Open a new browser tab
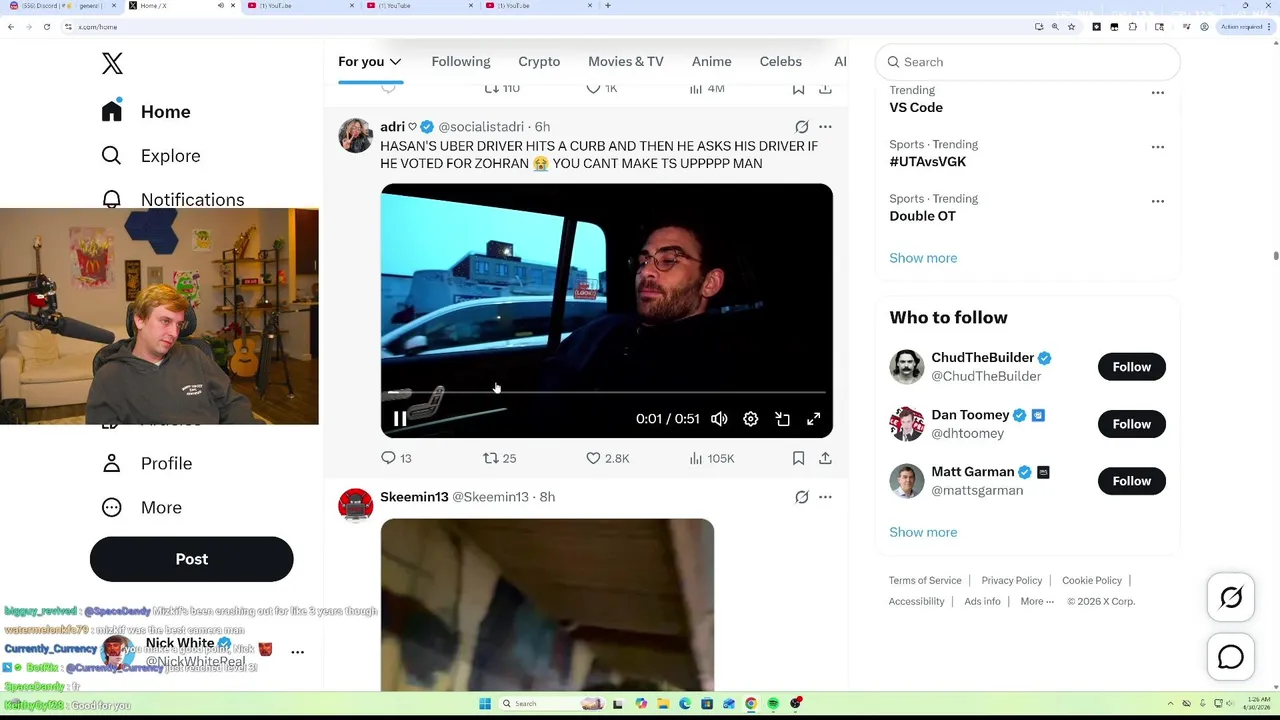The image size is (1280, 720). point(607,6)
